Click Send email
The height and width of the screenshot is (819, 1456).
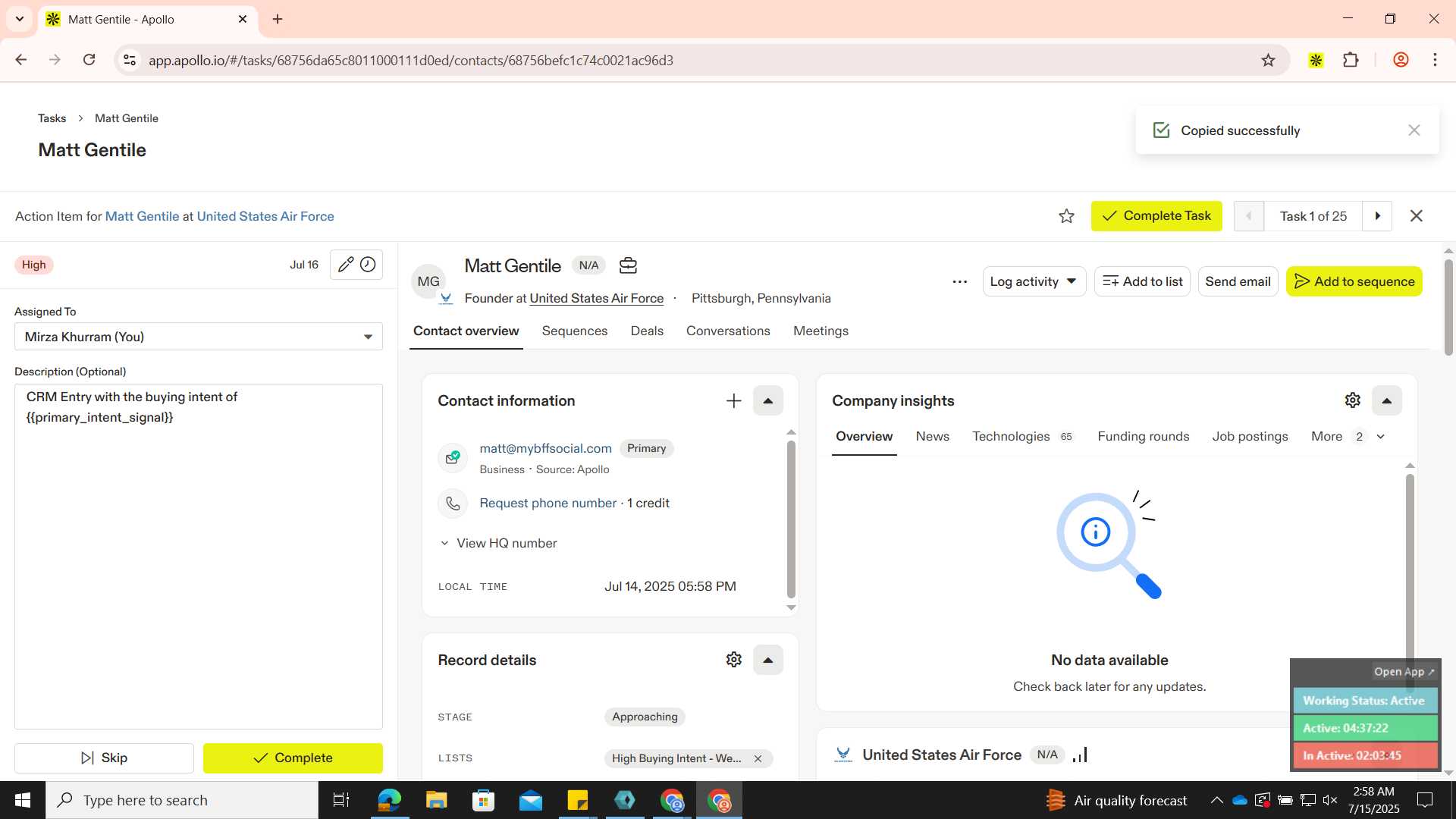pos(1238,281)
